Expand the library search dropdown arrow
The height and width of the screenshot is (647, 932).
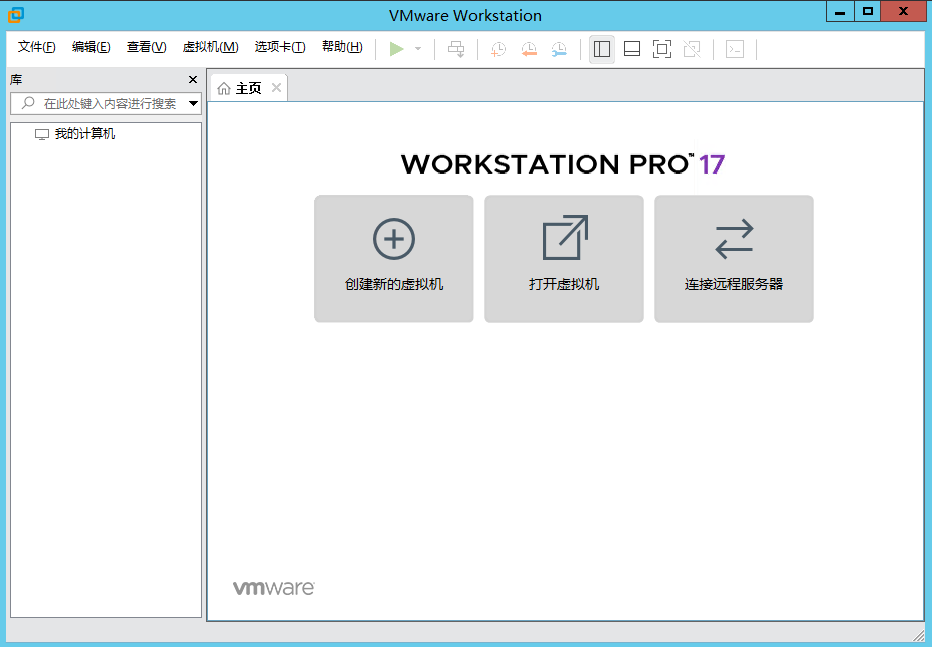193,103
